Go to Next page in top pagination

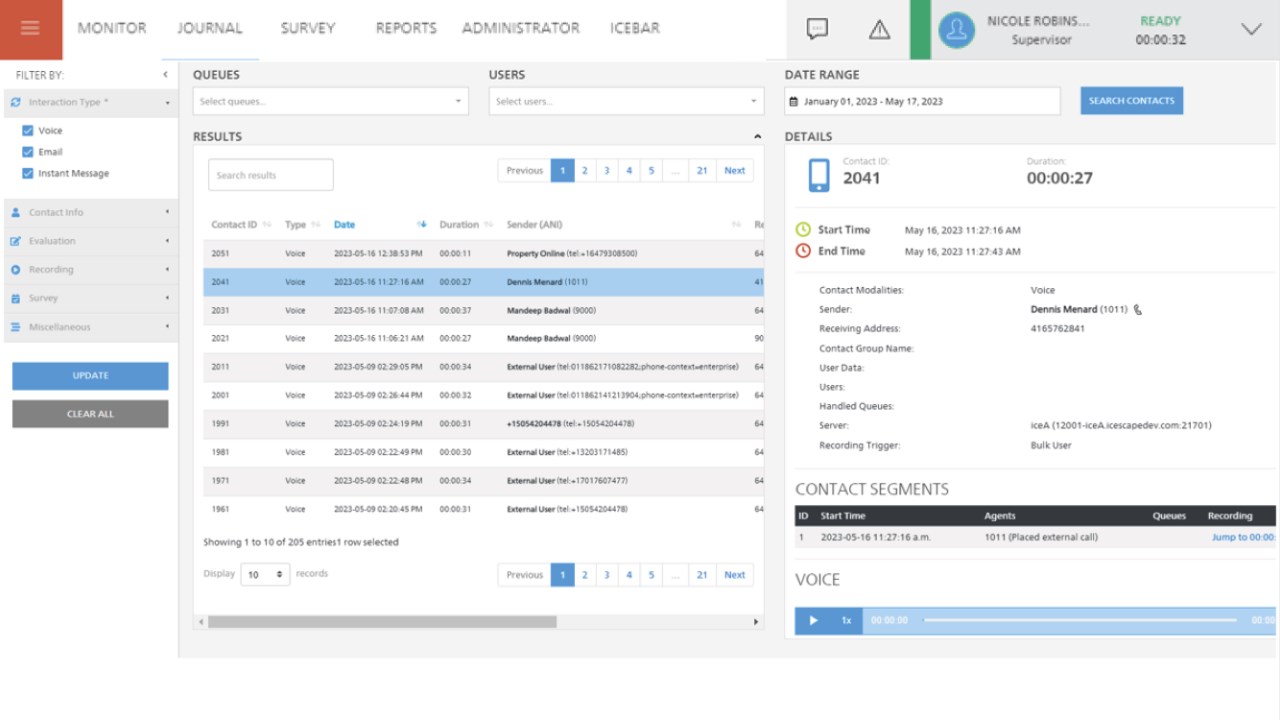[x=735, y=171]
